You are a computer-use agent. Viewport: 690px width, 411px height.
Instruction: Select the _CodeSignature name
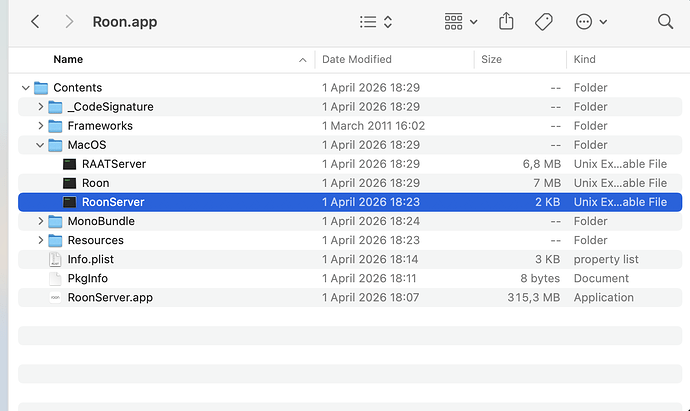click(110, 106)
